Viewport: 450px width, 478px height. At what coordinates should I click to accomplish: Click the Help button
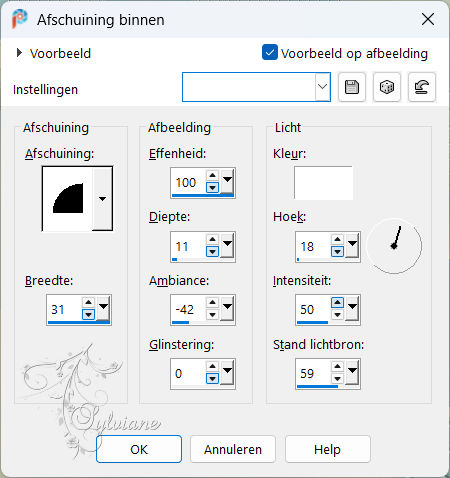click(327, 449)
